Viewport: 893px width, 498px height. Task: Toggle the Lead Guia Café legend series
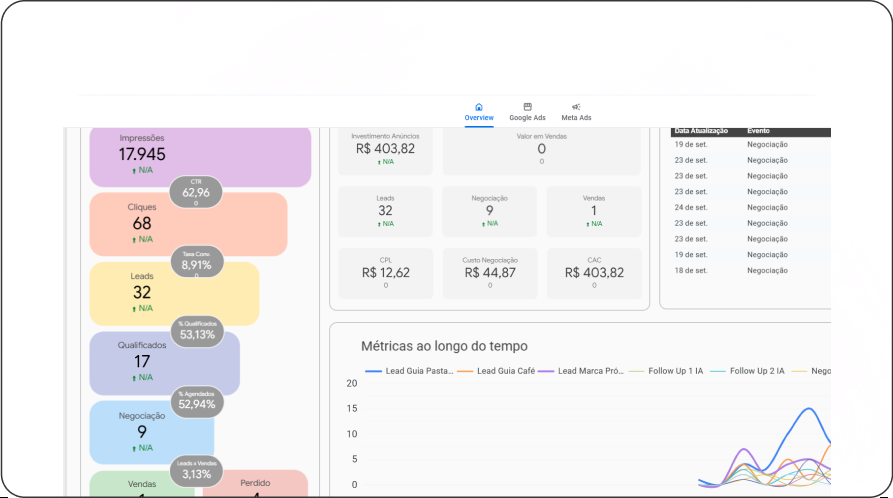tap(493, 371)
